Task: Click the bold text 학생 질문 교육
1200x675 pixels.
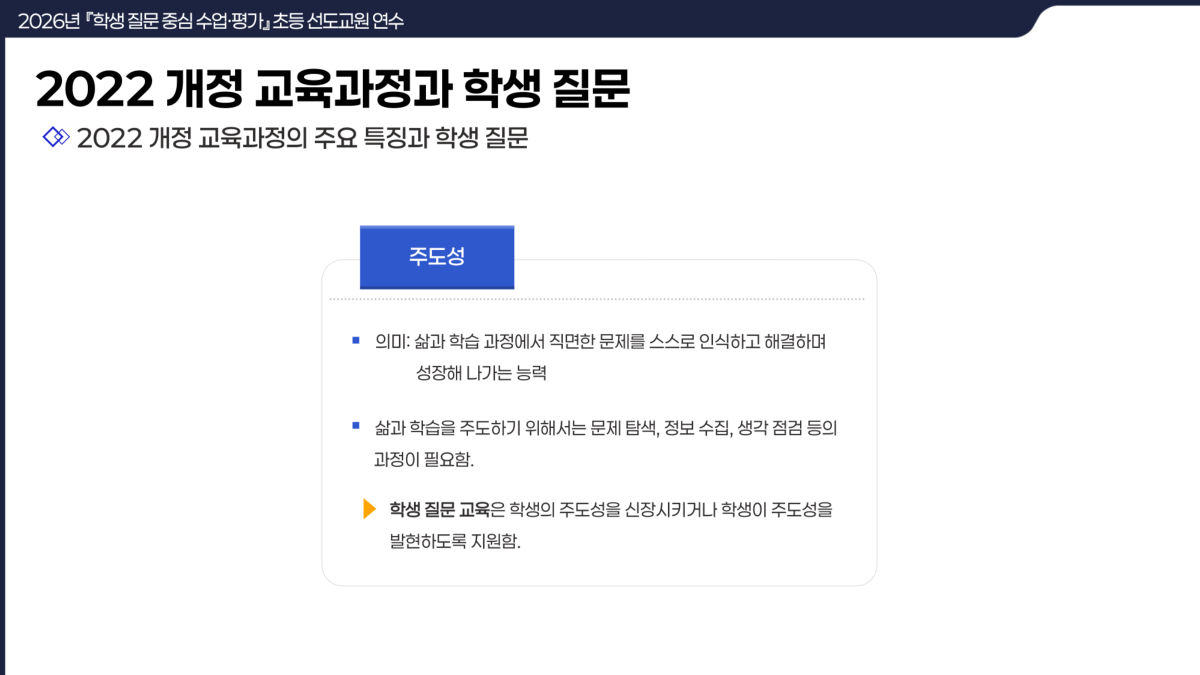Action: point(439,509)
